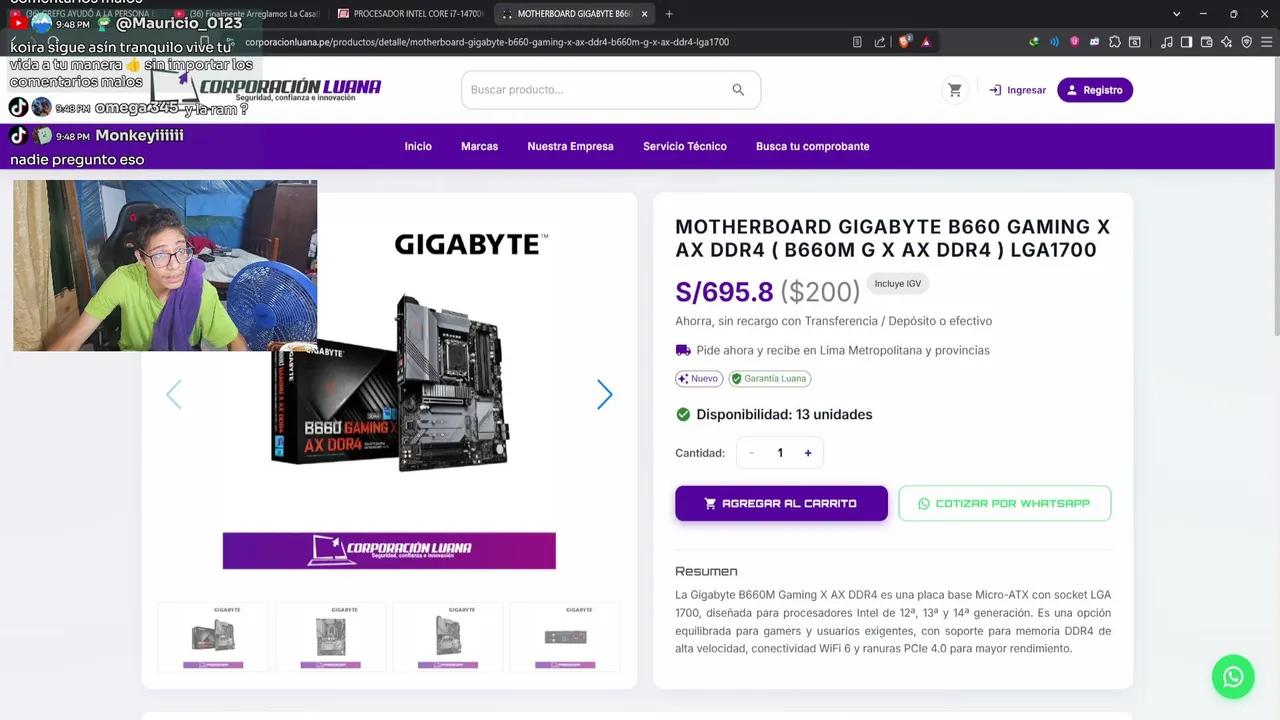The image size is (1280, 720).
Task: Select third product thumbnail, angled view
Action: [x=448, y=636]
